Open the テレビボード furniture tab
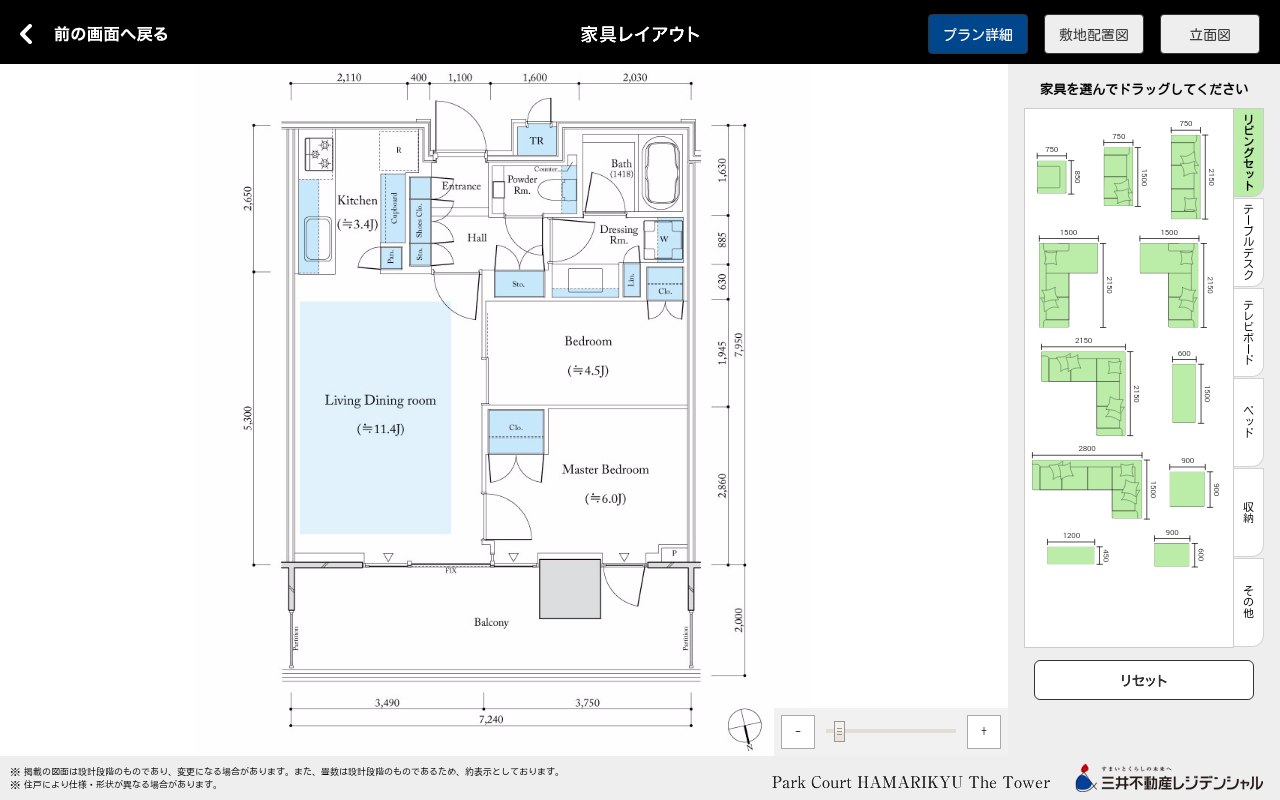 click(1248, 333)
